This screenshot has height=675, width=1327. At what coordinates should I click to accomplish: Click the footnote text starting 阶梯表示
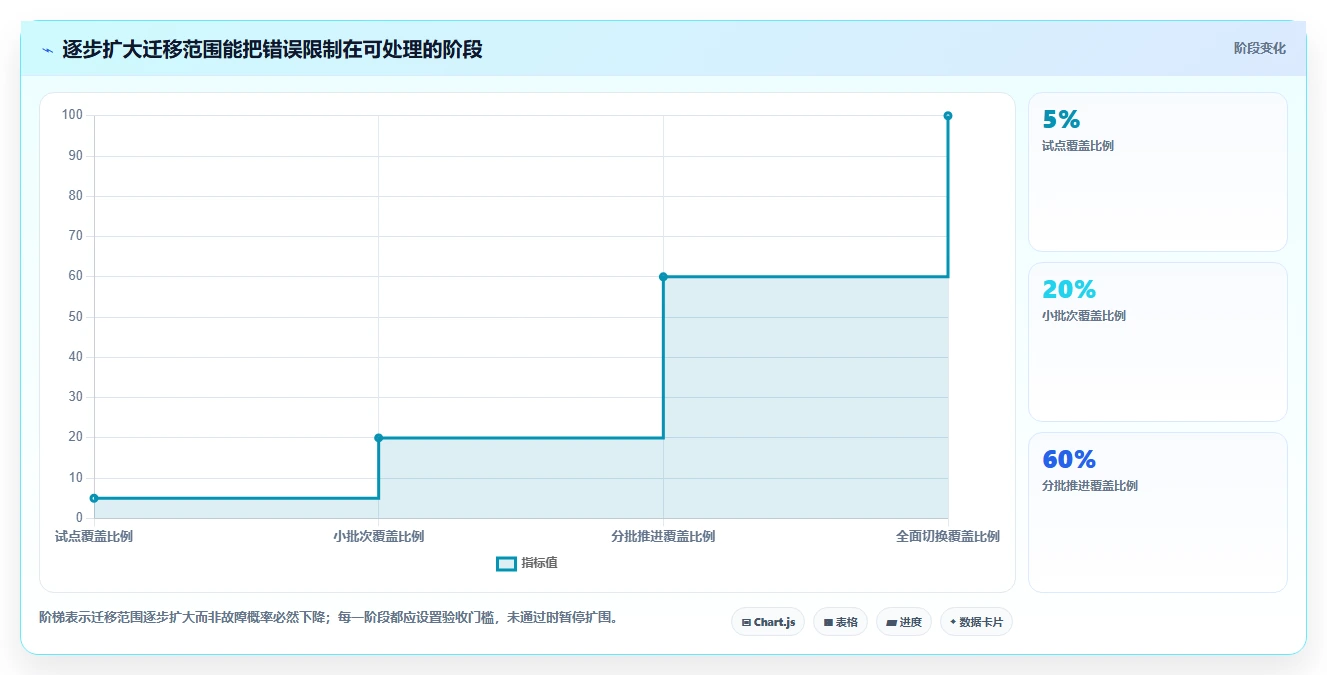click(328, 618)
